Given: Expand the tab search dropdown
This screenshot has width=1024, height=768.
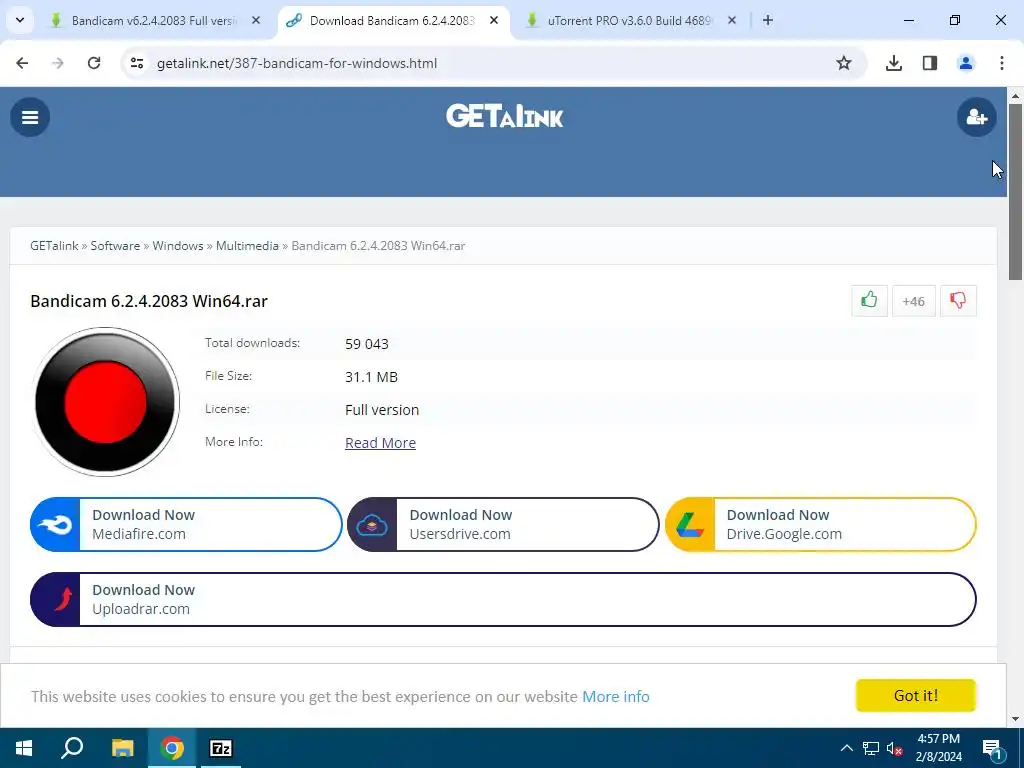Looking at the screenshot, I should tap(20, 20).
